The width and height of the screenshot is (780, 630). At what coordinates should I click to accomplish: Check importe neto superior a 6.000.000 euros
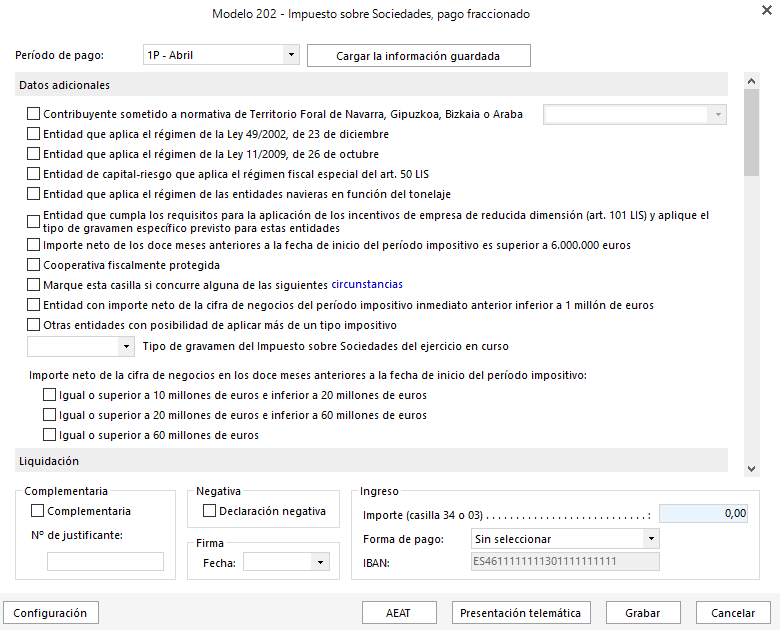click(x=33, y=245)
